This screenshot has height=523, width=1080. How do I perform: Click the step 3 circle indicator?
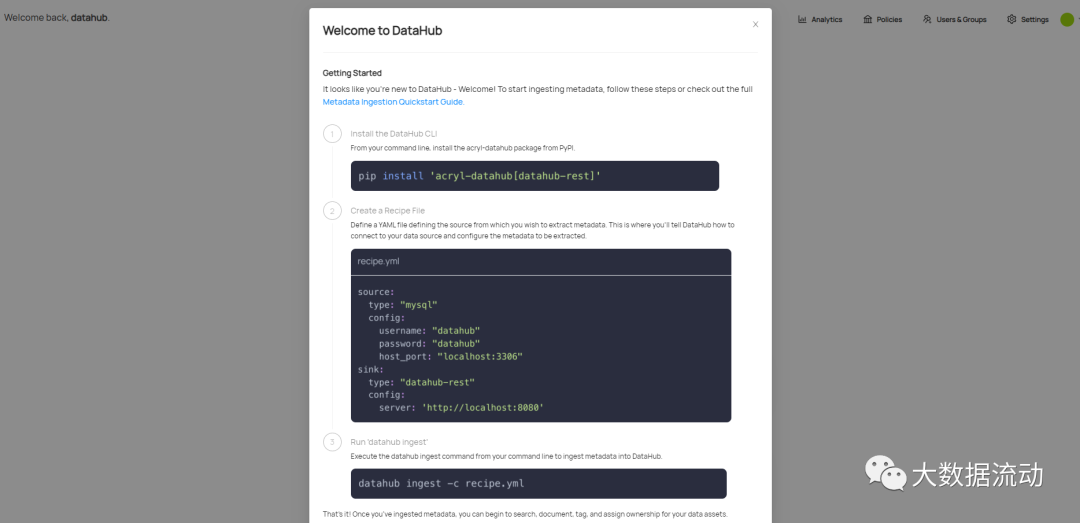tap(332, 441)
